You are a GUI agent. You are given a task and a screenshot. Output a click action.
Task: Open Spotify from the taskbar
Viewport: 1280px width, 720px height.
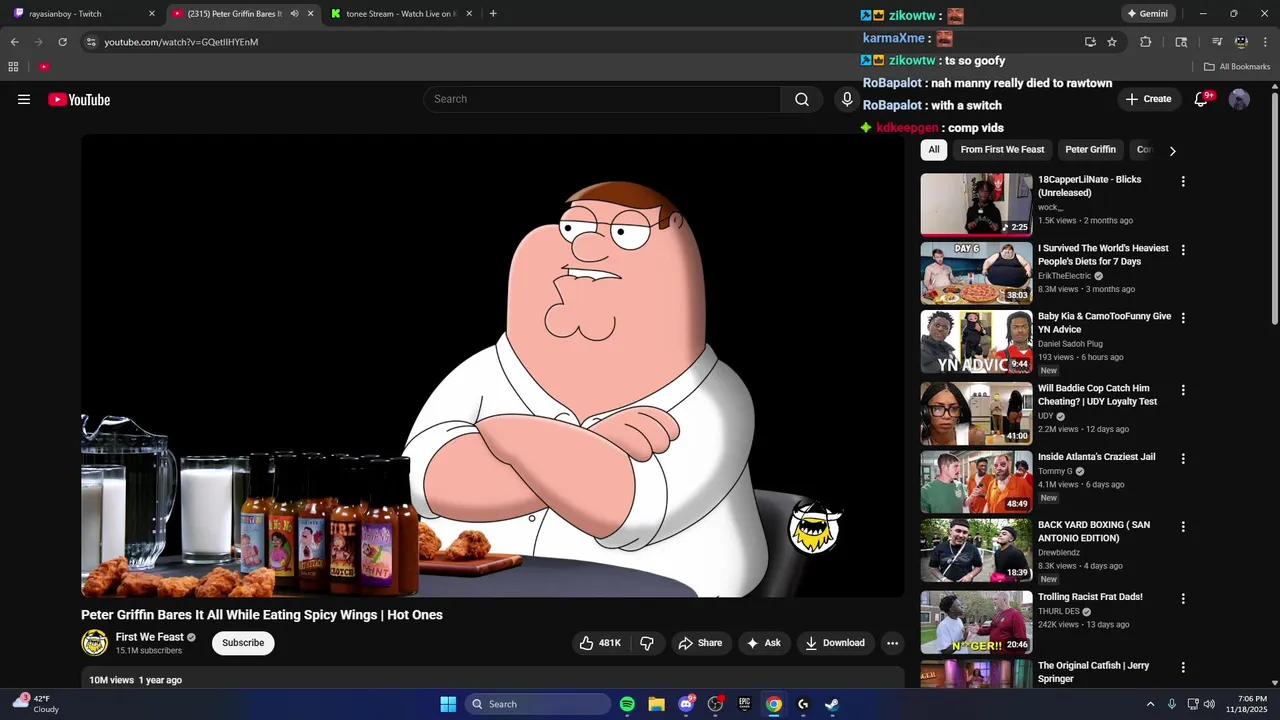627,704
